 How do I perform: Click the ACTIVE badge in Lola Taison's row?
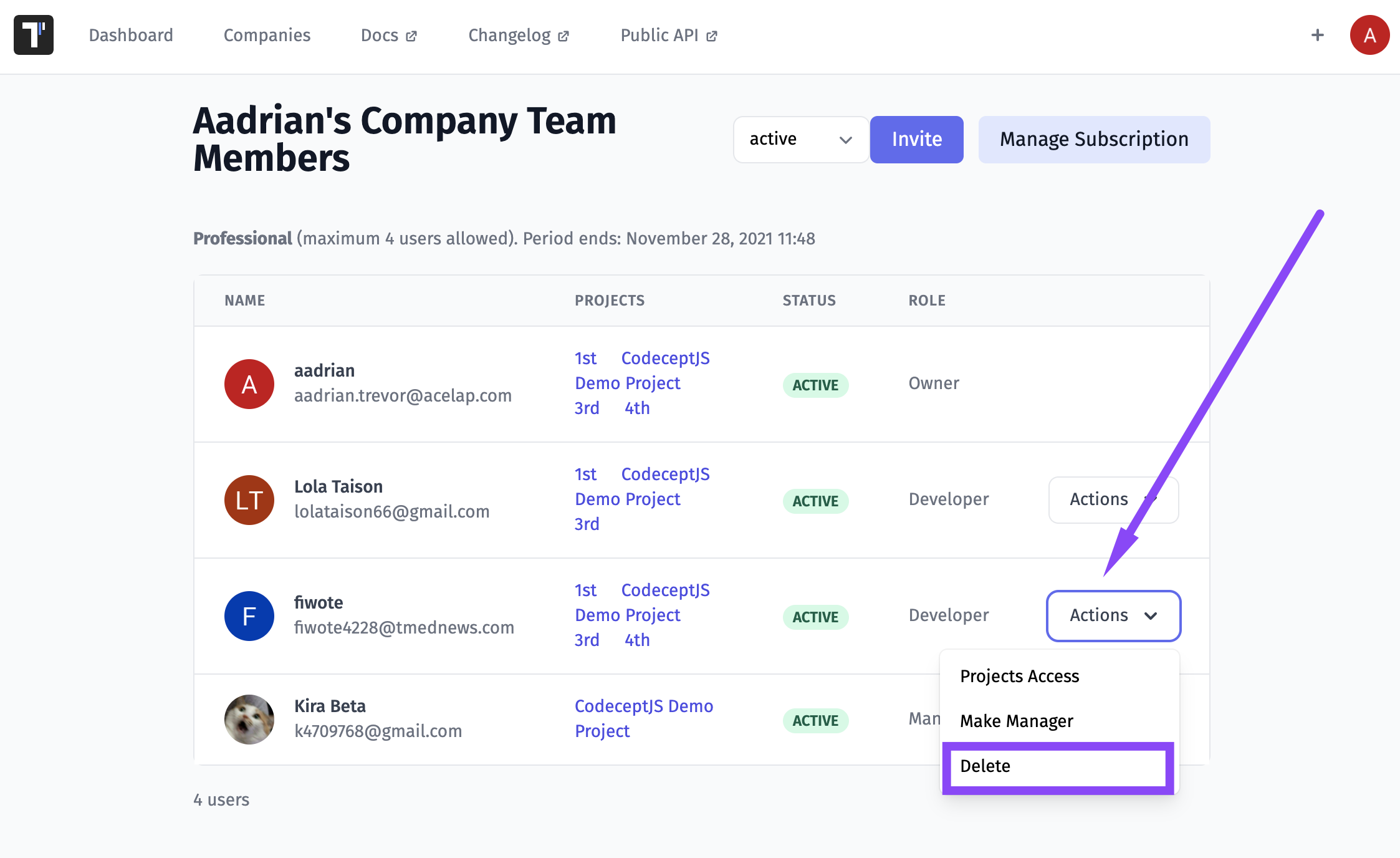point(815,501)
